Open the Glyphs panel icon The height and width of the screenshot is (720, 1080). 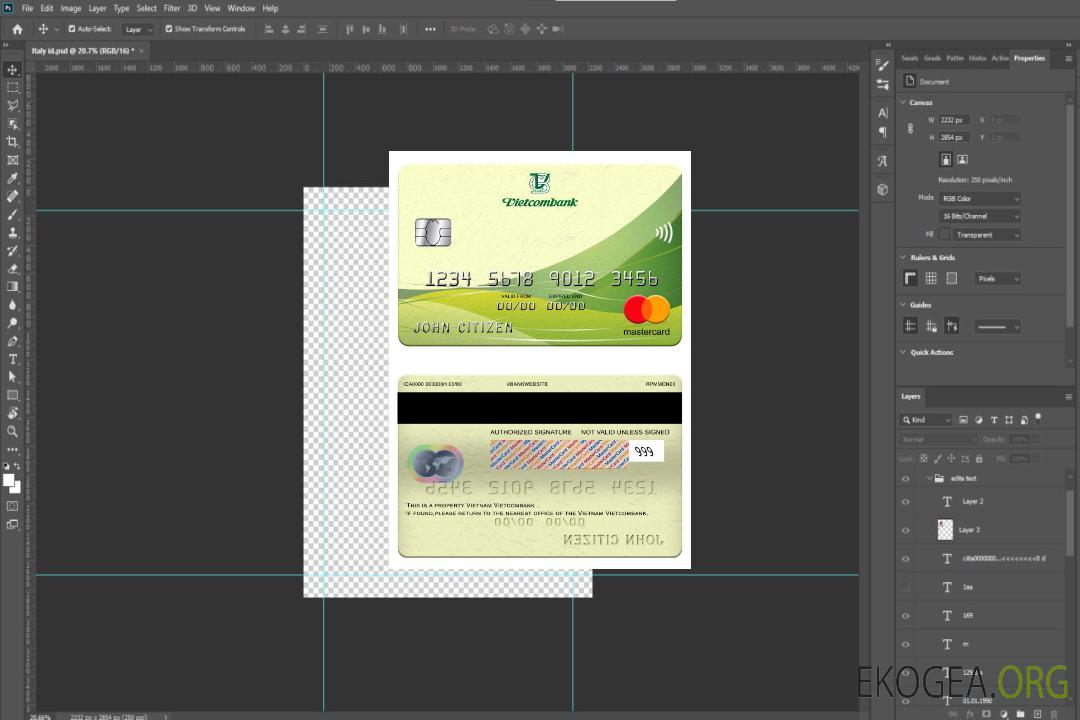(x=882, y=161)
